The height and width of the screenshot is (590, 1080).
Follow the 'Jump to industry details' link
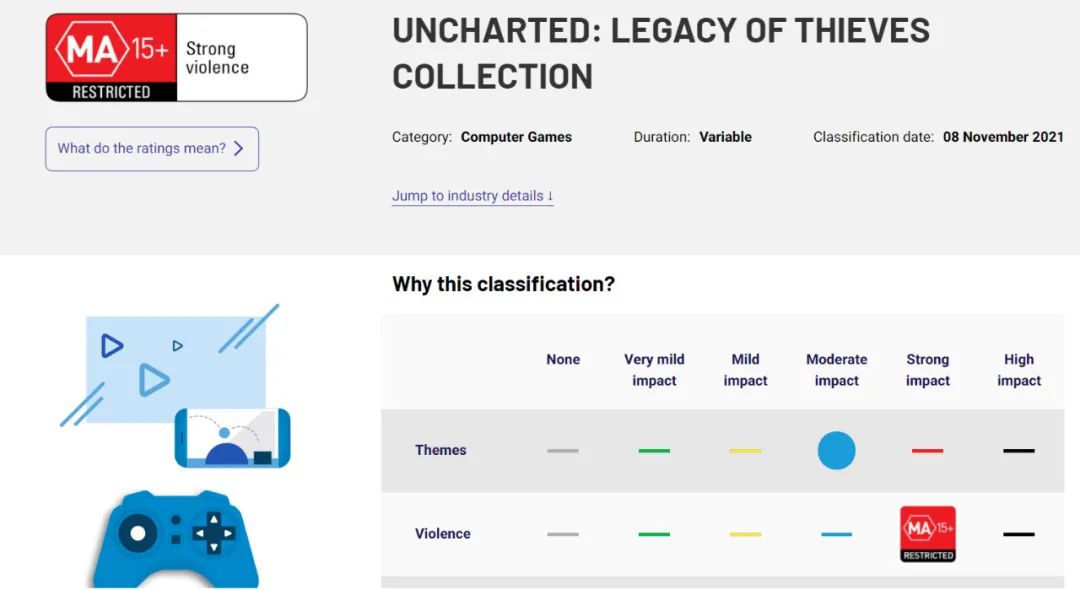[x=472, y=196]
